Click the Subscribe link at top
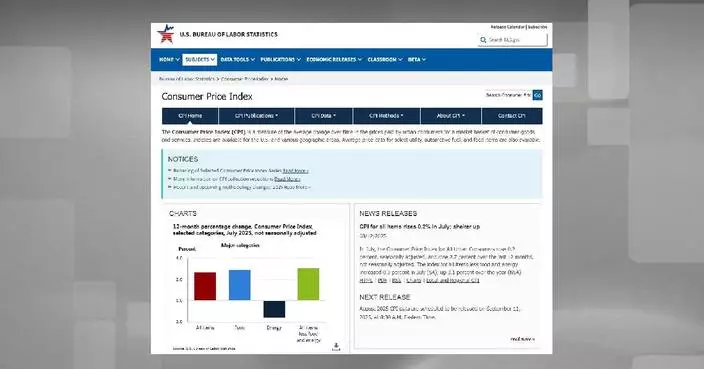Image resolution: width=704 pixels, height=369 pixels. (537, 27)
